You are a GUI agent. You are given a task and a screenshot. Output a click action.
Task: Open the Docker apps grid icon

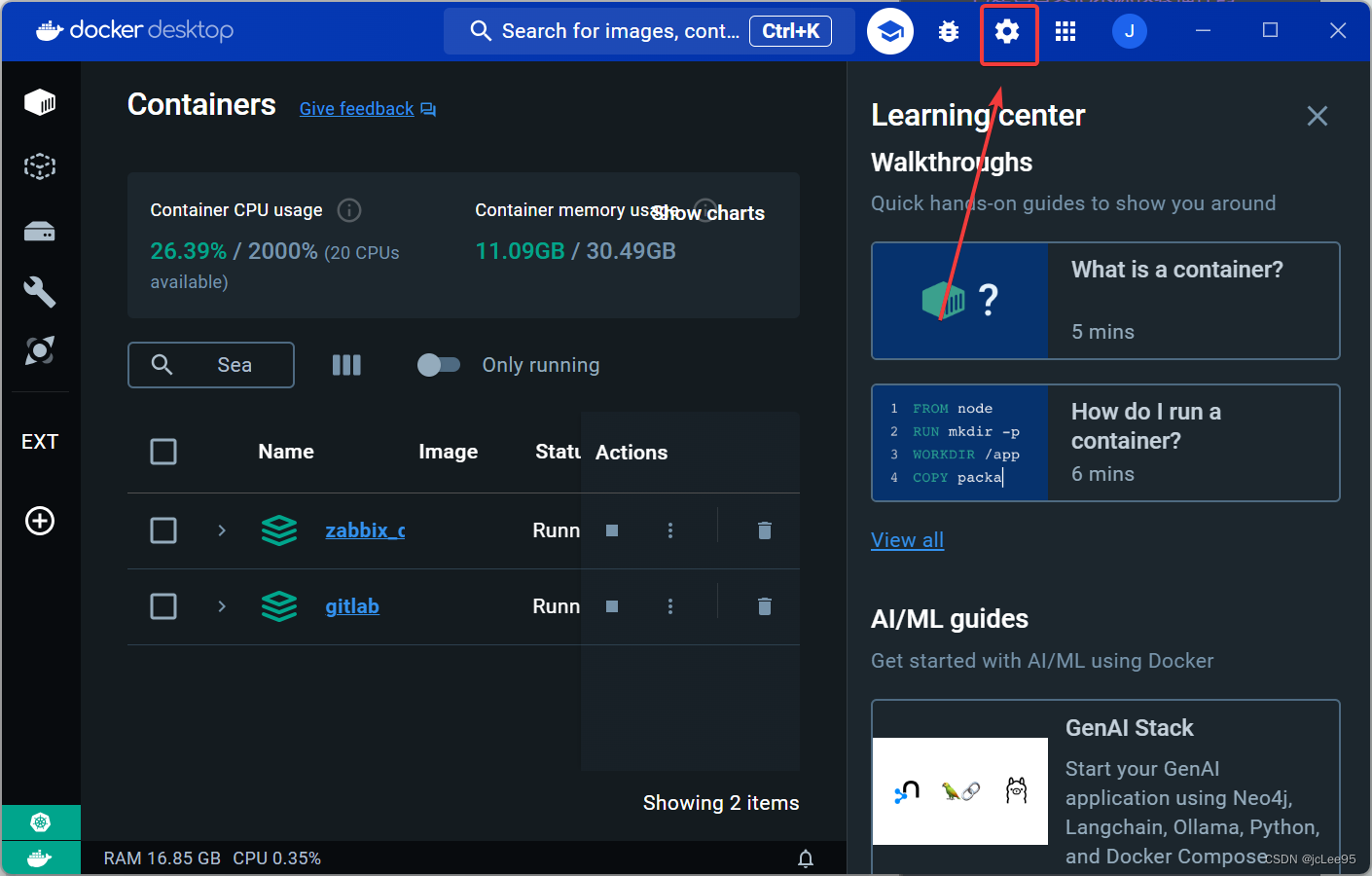coord(1065,31)
